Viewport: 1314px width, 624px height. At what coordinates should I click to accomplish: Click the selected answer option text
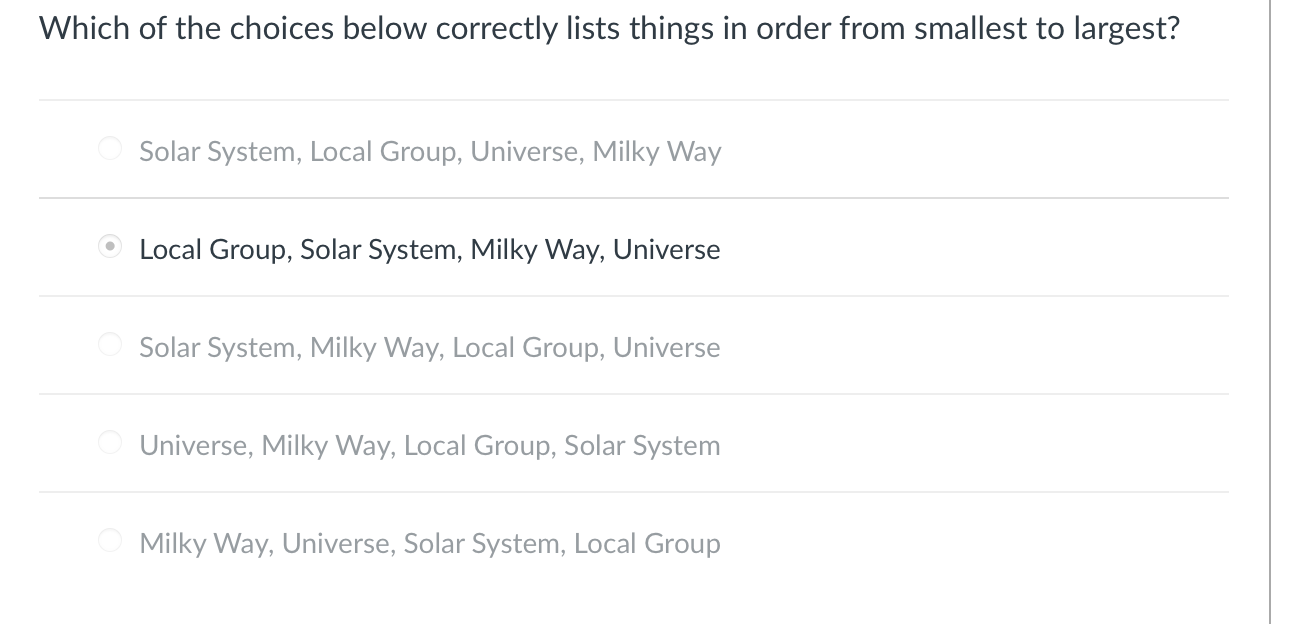pyautogui.click(x=430, y=249)
